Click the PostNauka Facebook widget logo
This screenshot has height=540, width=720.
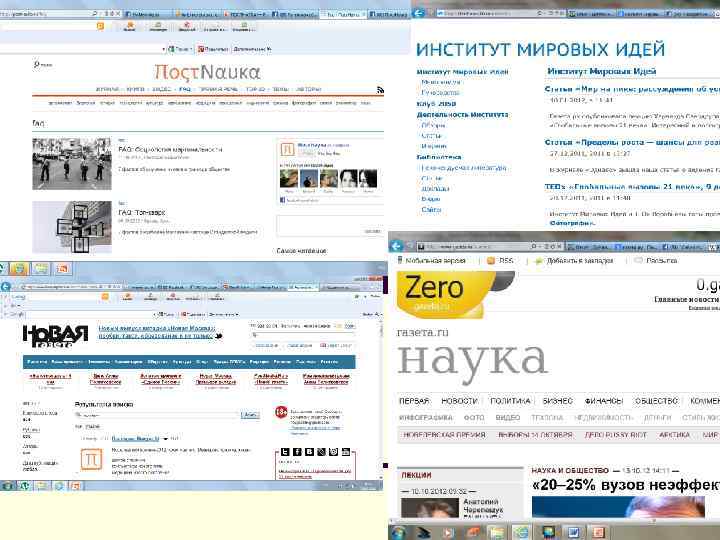(x=287, y=149)
